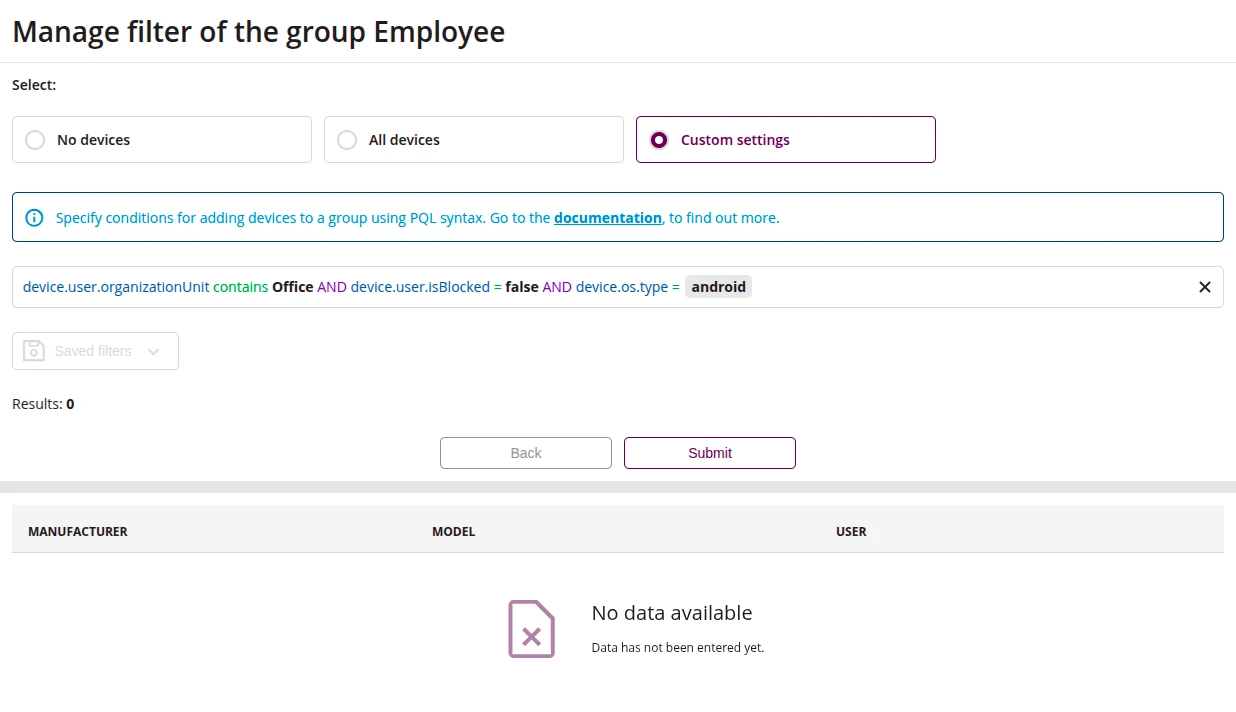Select the All devices radio option
Image resolution: width=1236 pixels, height=712 pixels.
point(474,140)
